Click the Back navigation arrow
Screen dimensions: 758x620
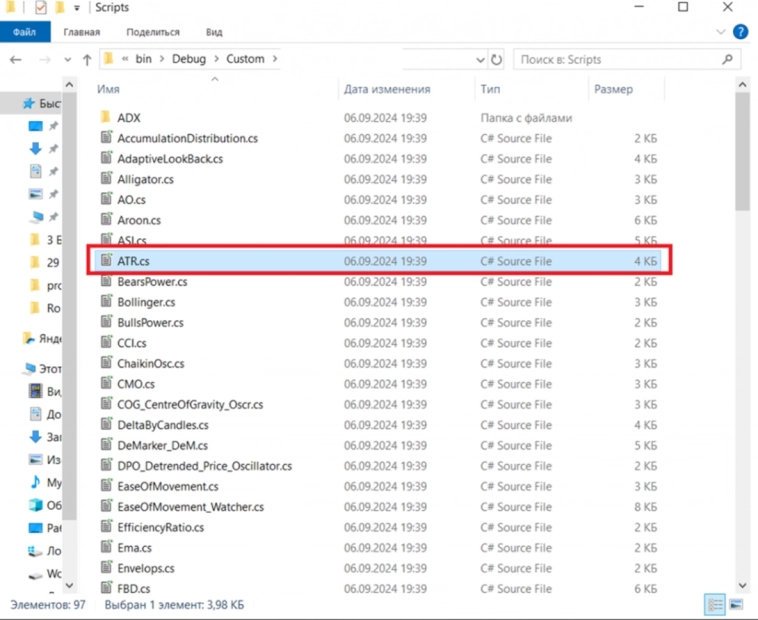pyautogui.click(x=15, y=60)
